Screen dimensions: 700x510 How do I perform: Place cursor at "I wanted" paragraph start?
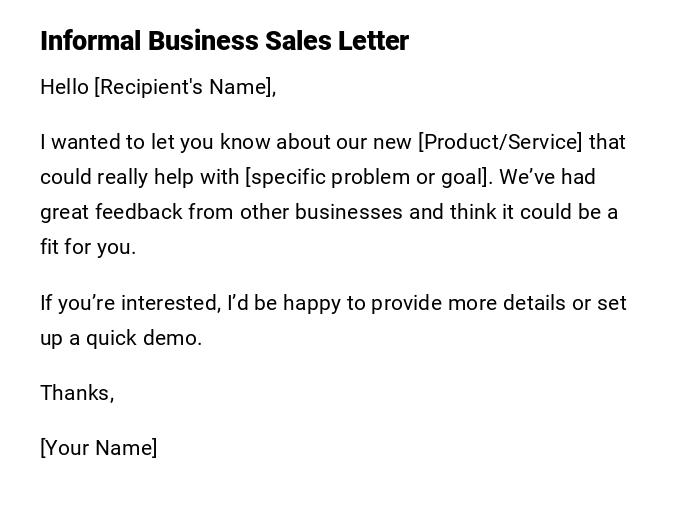pyautogui.click(x=42, y=142)
